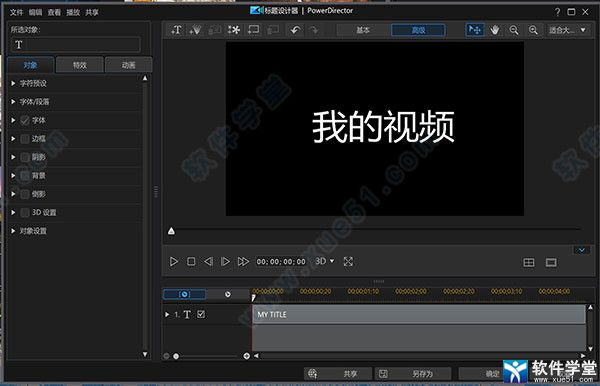Viewport: 600px width, 386px height.
Task: Click the timeline zoom out minus icon
Action: point(166,356)
